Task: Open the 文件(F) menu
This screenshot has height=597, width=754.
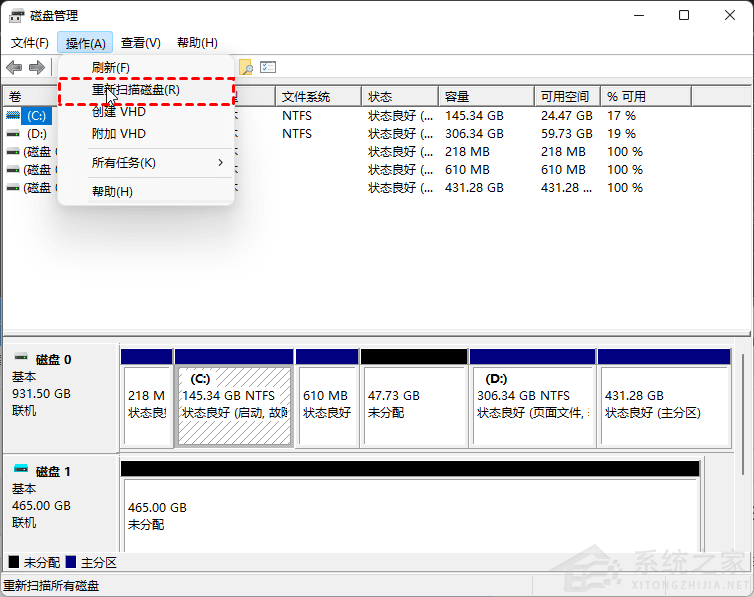Action: pos(30,43)
